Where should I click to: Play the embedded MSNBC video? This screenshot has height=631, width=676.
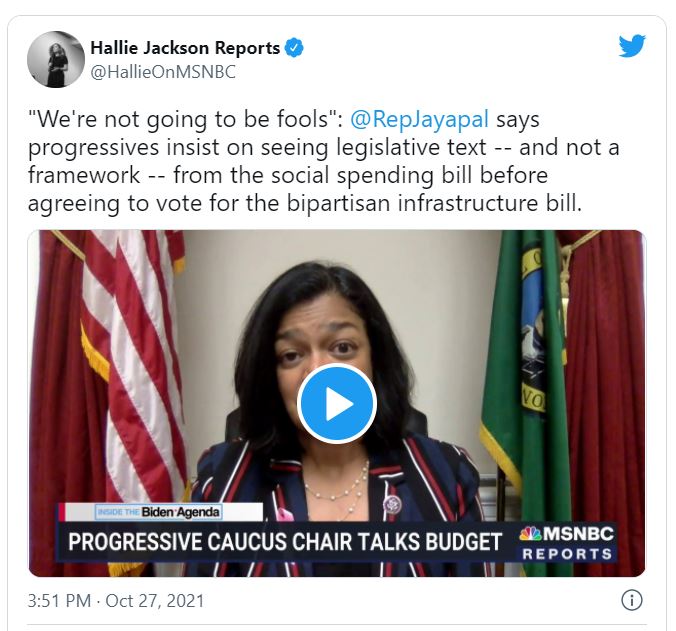click(337, 403)
